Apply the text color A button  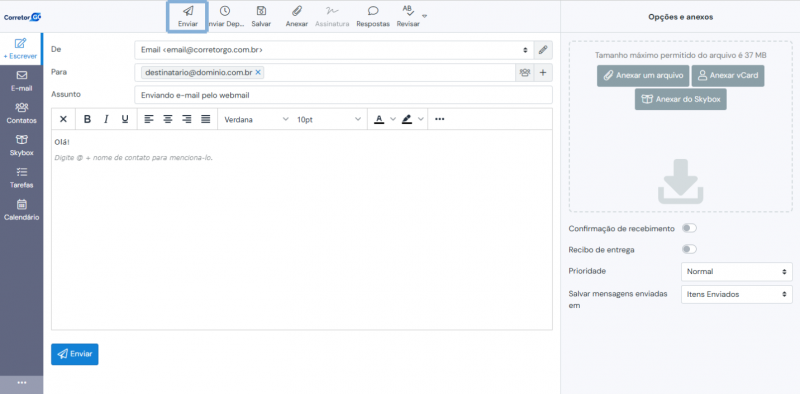pos(379,119)
